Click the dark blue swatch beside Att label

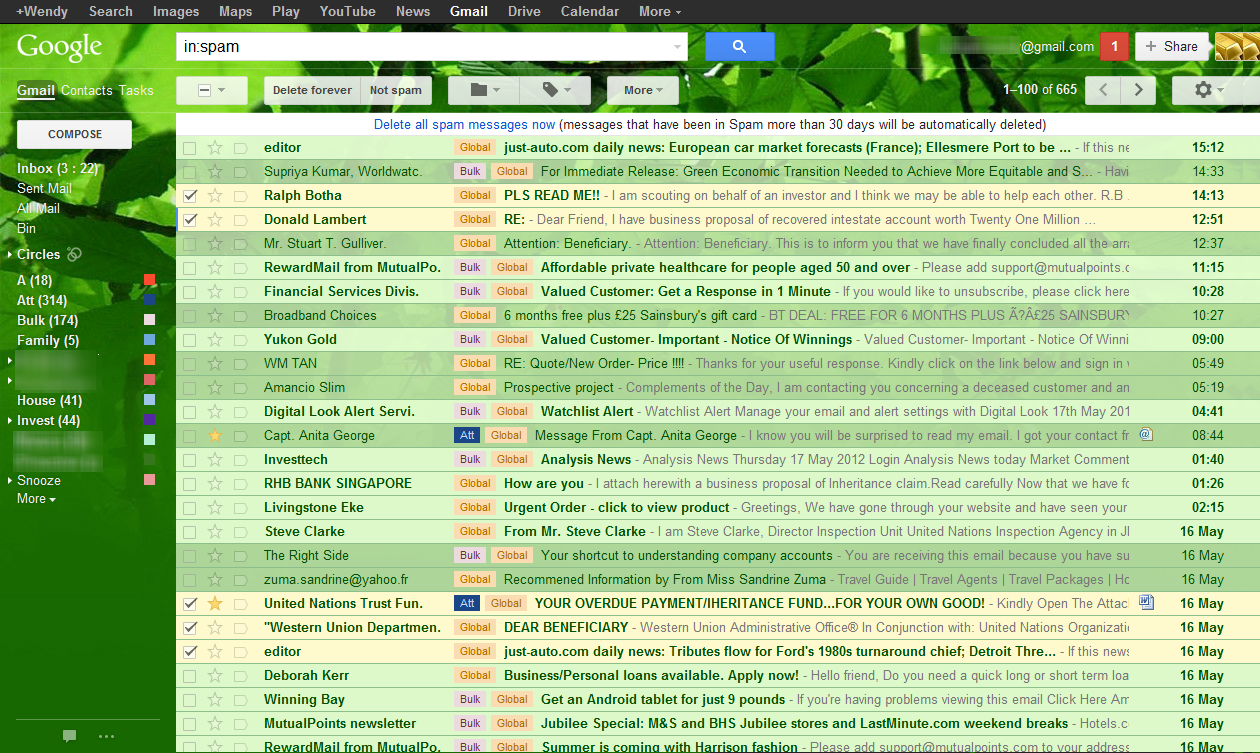pos(149,300)
